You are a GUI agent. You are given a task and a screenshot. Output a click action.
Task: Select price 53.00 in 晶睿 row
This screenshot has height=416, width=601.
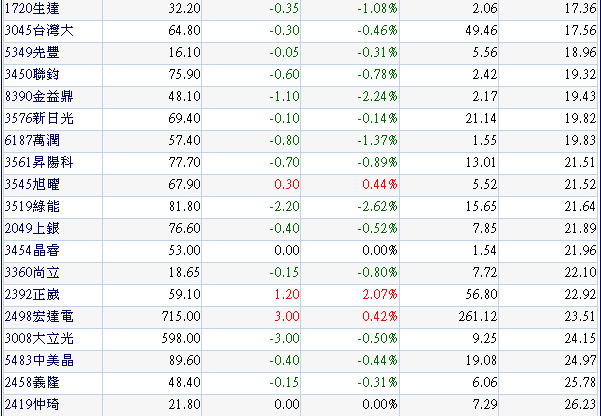[184, 250]
